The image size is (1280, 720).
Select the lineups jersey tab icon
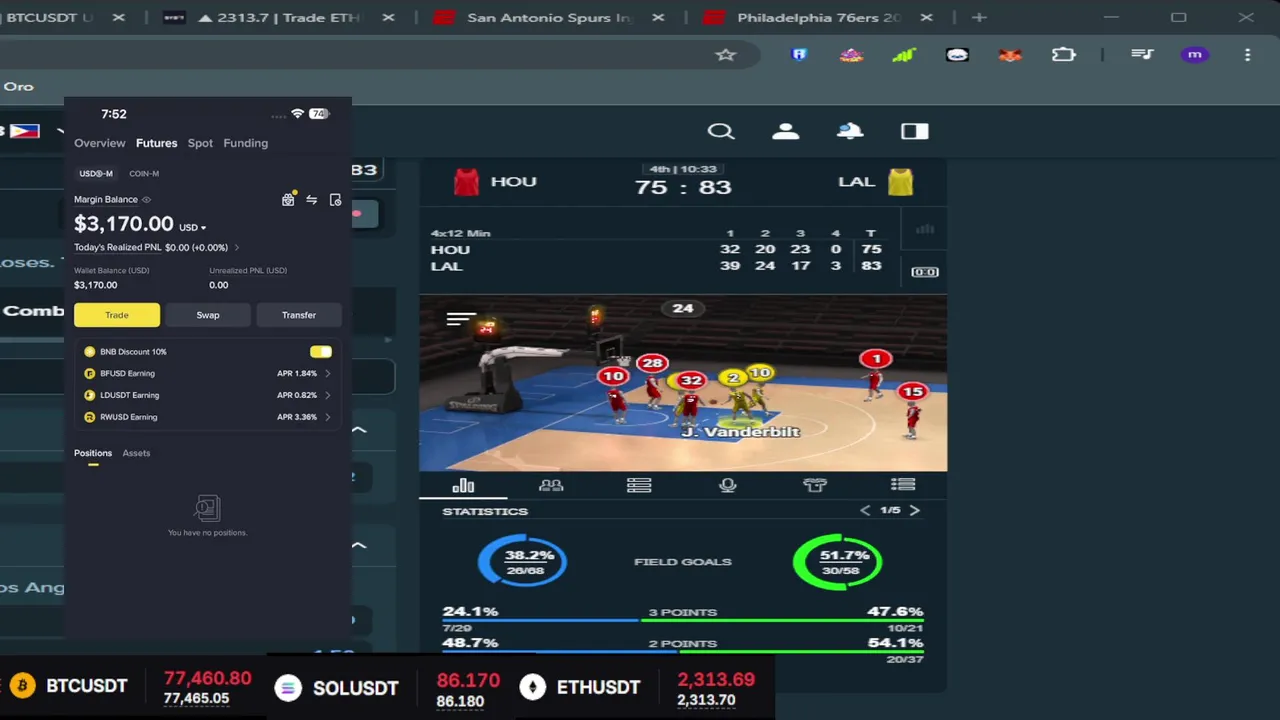tap(815, 486)
